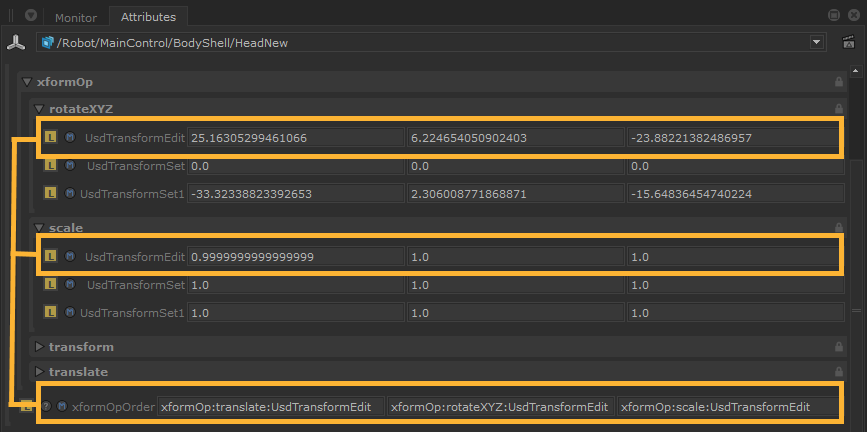Open the location path dropdown arrow

[817, 42]
